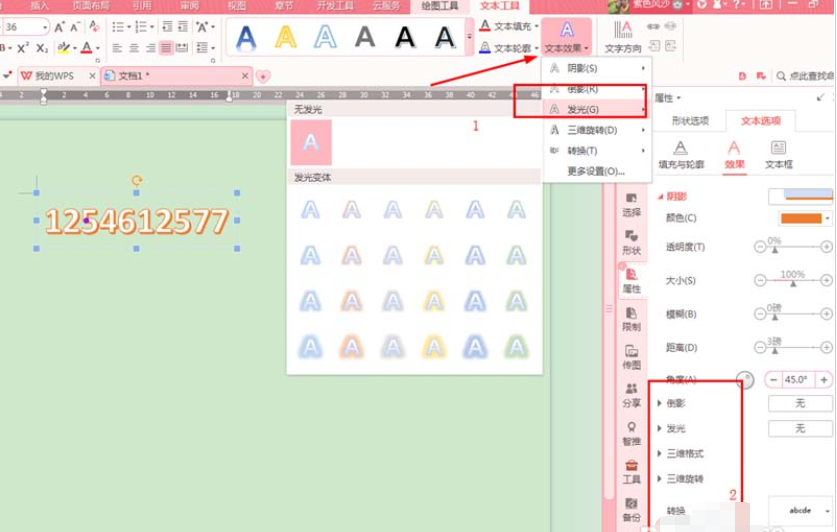Viewport: 837px width, 532px height.
Task: Clear formatting with the eraser A icon
Action: click(93, 26)
